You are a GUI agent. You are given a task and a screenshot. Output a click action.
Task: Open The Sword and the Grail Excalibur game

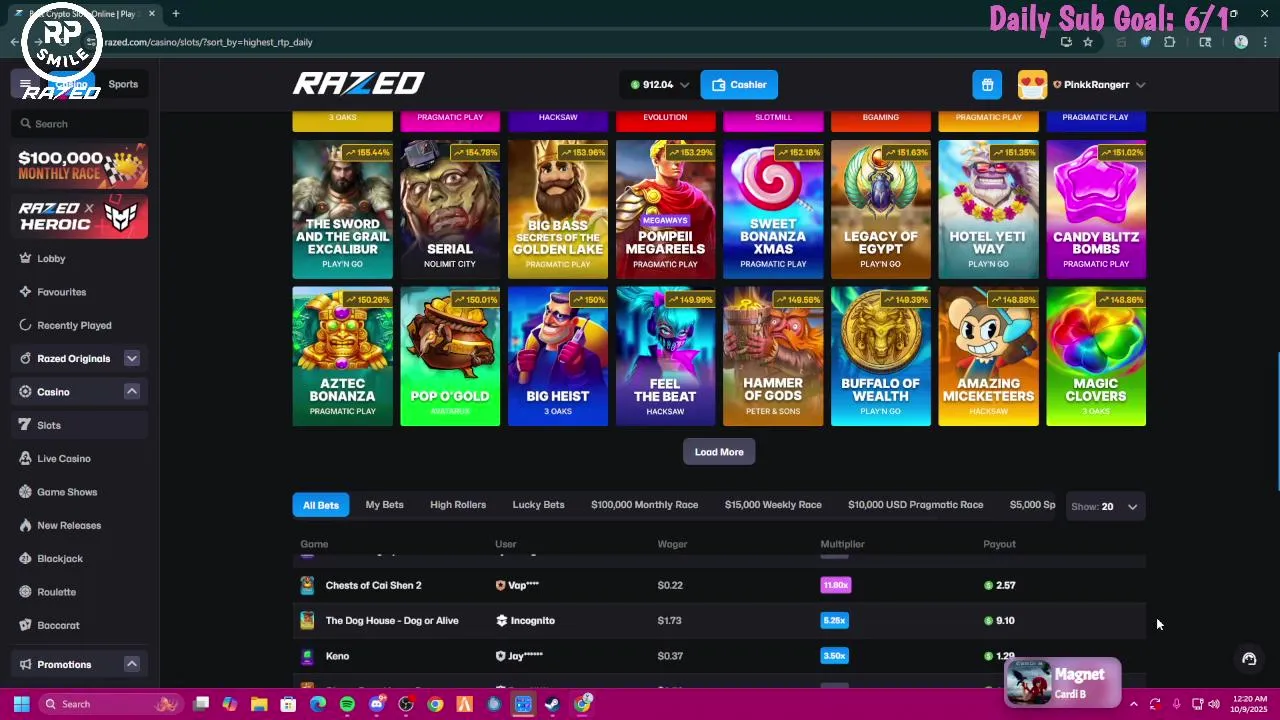coord(342,210)
